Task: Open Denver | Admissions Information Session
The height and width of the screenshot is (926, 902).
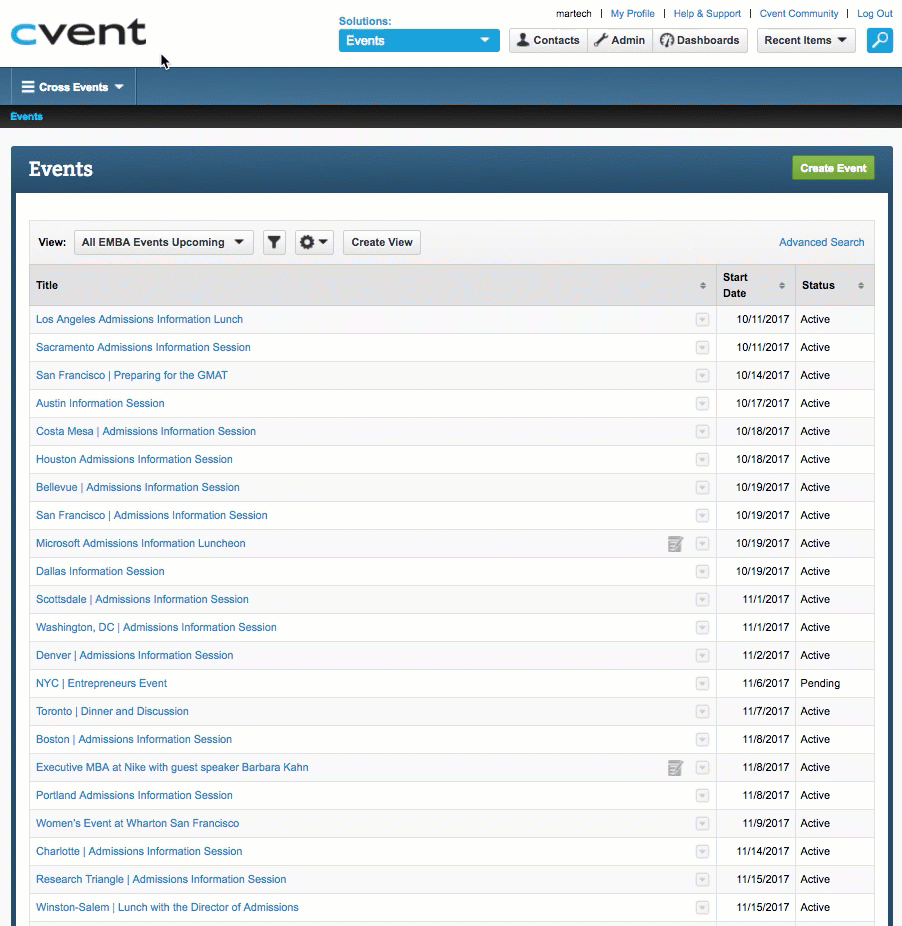Action: pos(135,656)
